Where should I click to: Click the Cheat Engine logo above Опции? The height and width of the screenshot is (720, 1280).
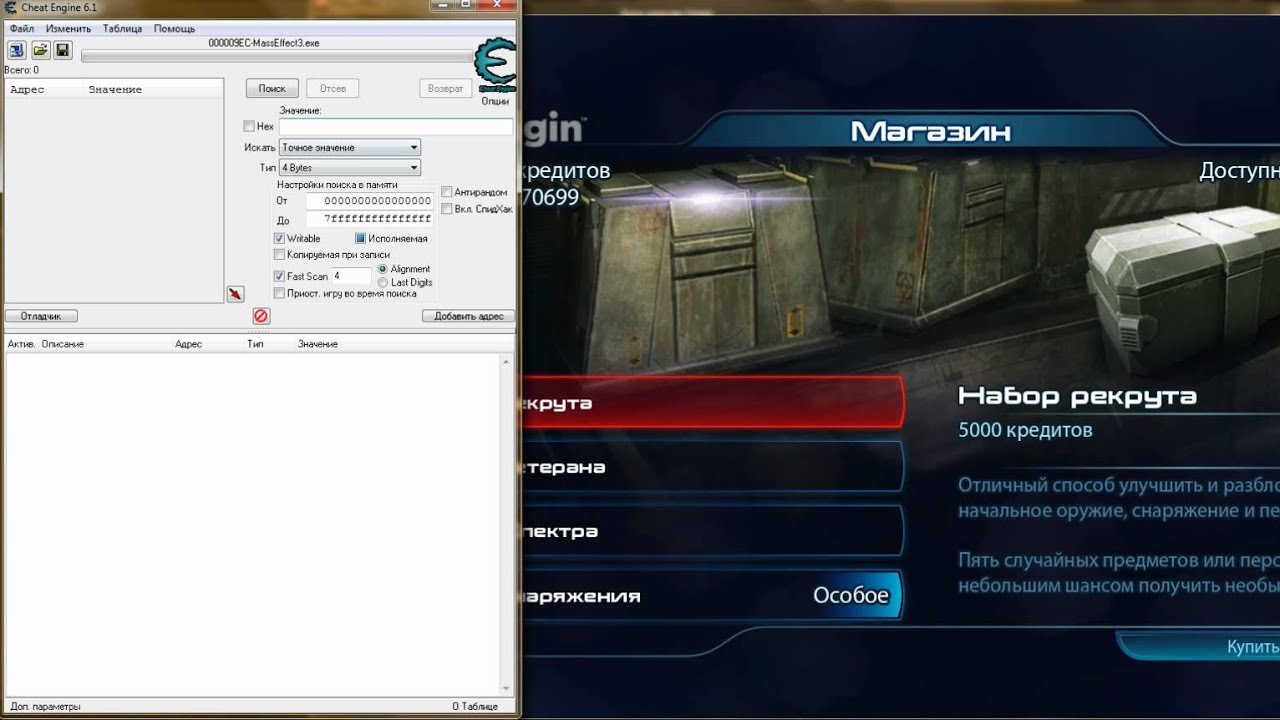tap(495, 66)
